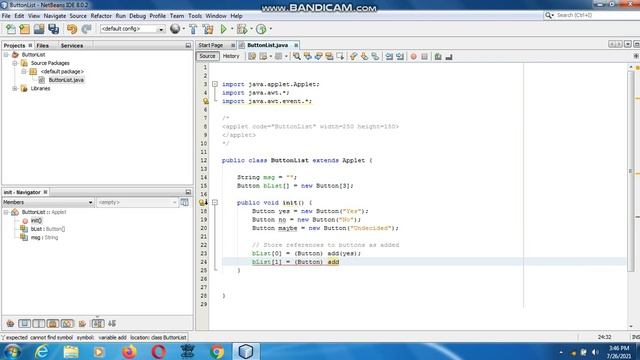Viewport: 640px width, 360px height.
Task: Click the Save All toolbar icon
Action: (53, 29)
